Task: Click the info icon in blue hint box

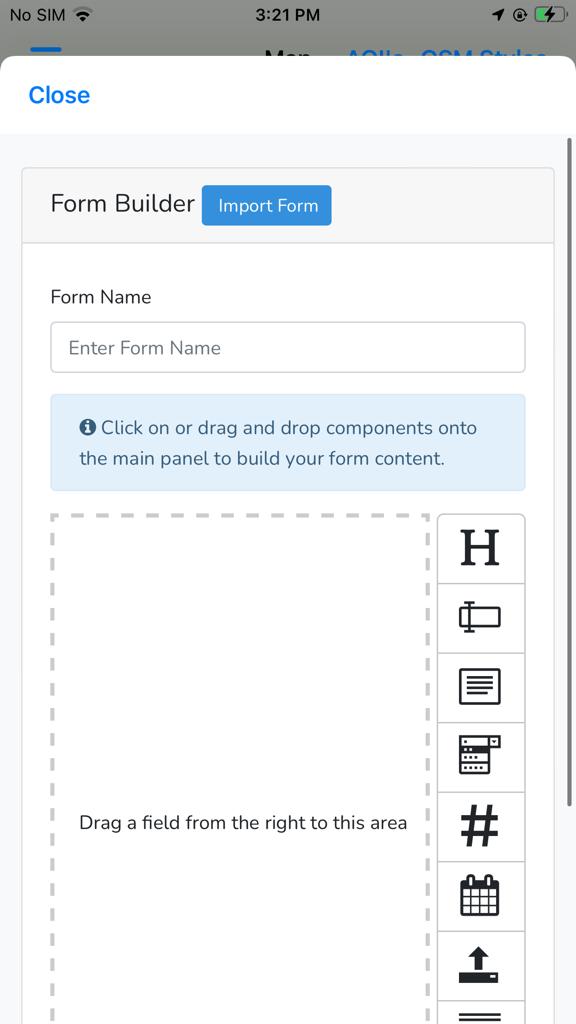Action: pyautogui.click(x=88, y=428)
